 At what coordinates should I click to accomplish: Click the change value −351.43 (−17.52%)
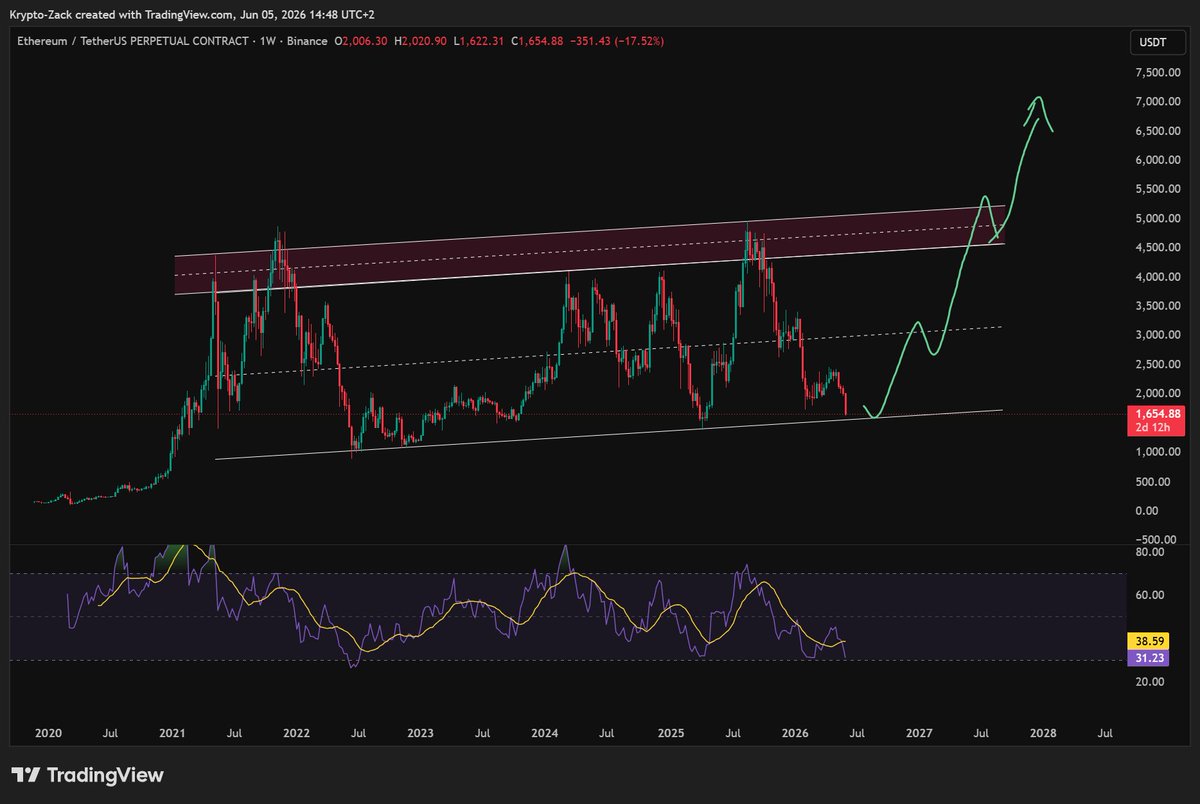616,41
